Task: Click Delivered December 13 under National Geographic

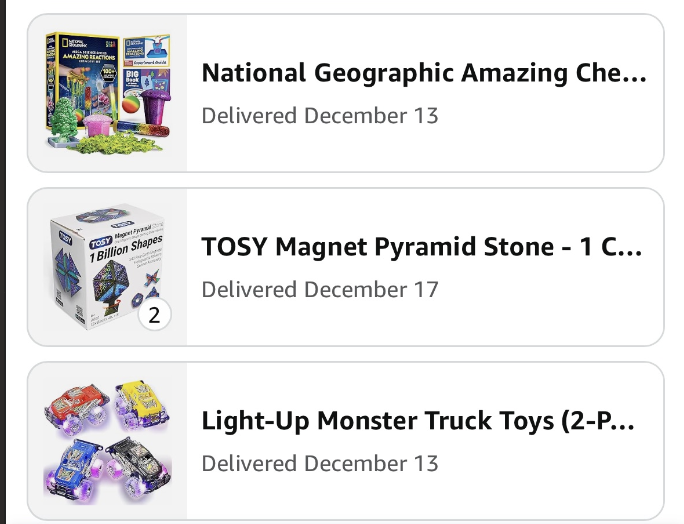Action: click(x=320, y=115)
